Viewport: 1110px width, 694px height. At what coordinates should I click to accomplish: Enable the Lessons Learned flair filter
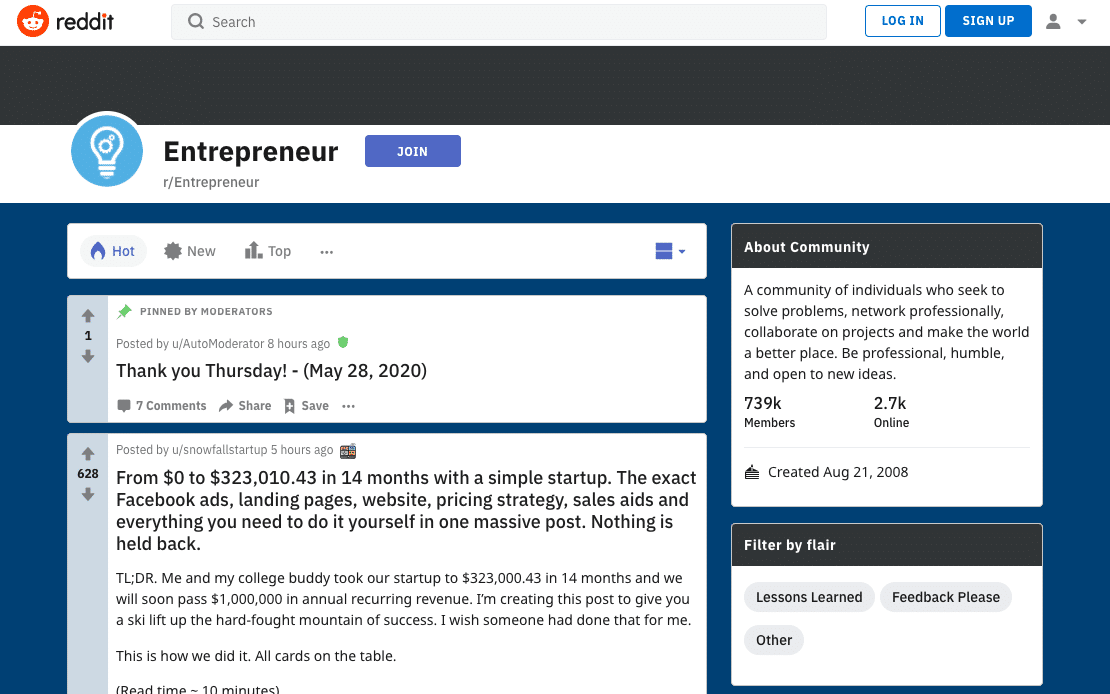coord(808,597)
